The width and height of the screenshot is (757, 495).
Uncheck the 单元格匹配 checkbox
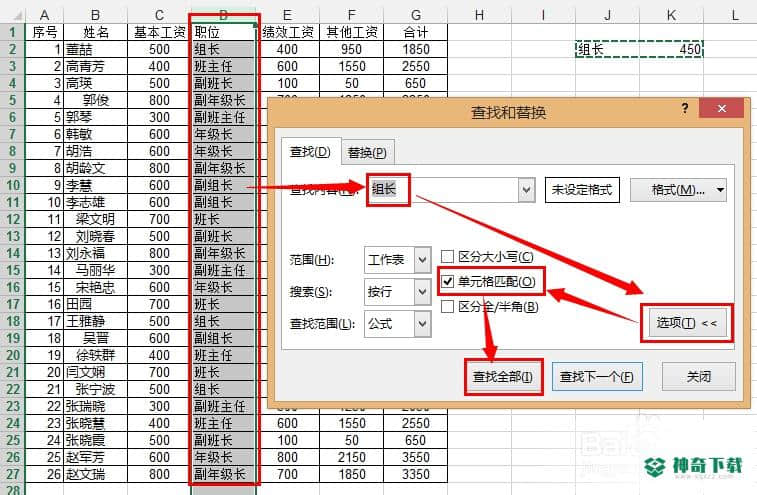click(448, 281)
